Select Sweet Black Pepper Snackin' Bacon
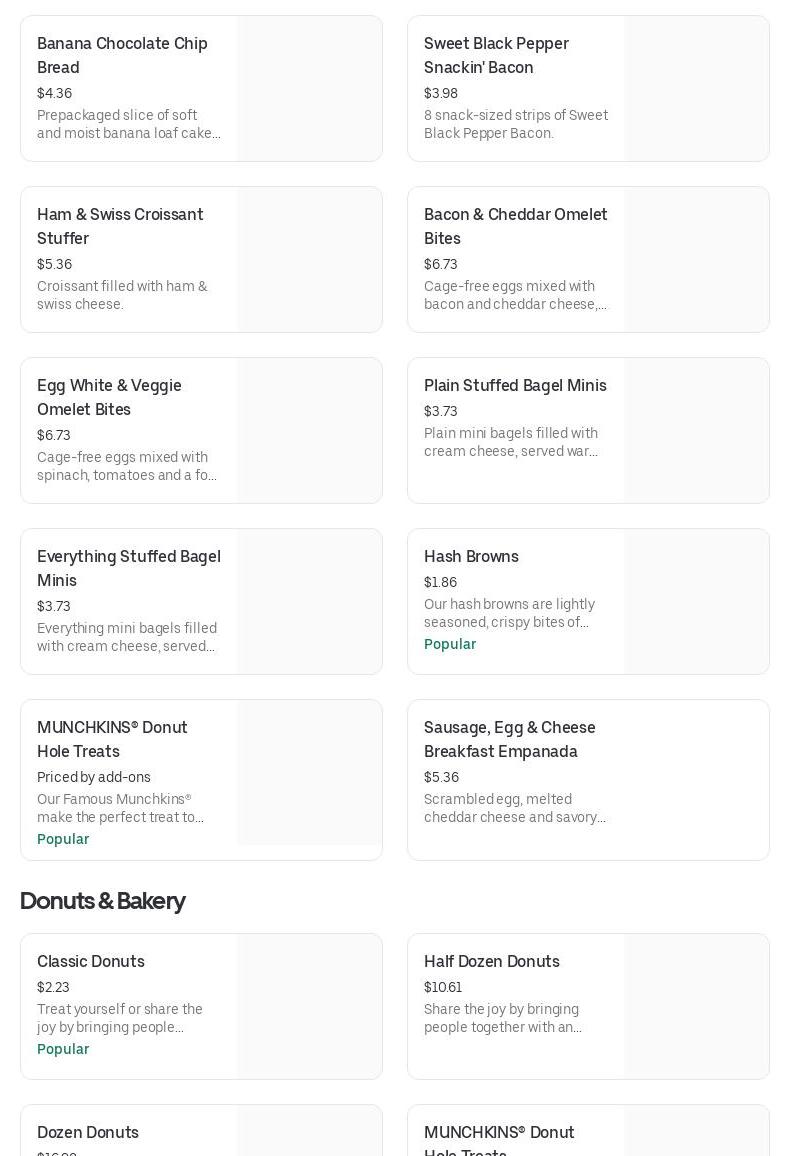The image size is (804, 1156). pos(496,55)
